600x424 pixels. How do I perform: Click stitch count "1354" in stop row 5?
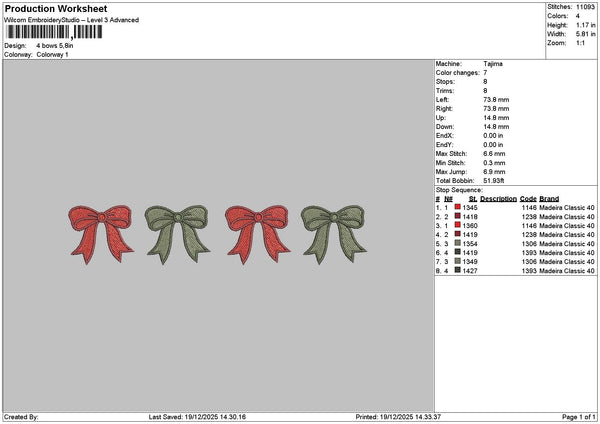[x=470, y=244]
